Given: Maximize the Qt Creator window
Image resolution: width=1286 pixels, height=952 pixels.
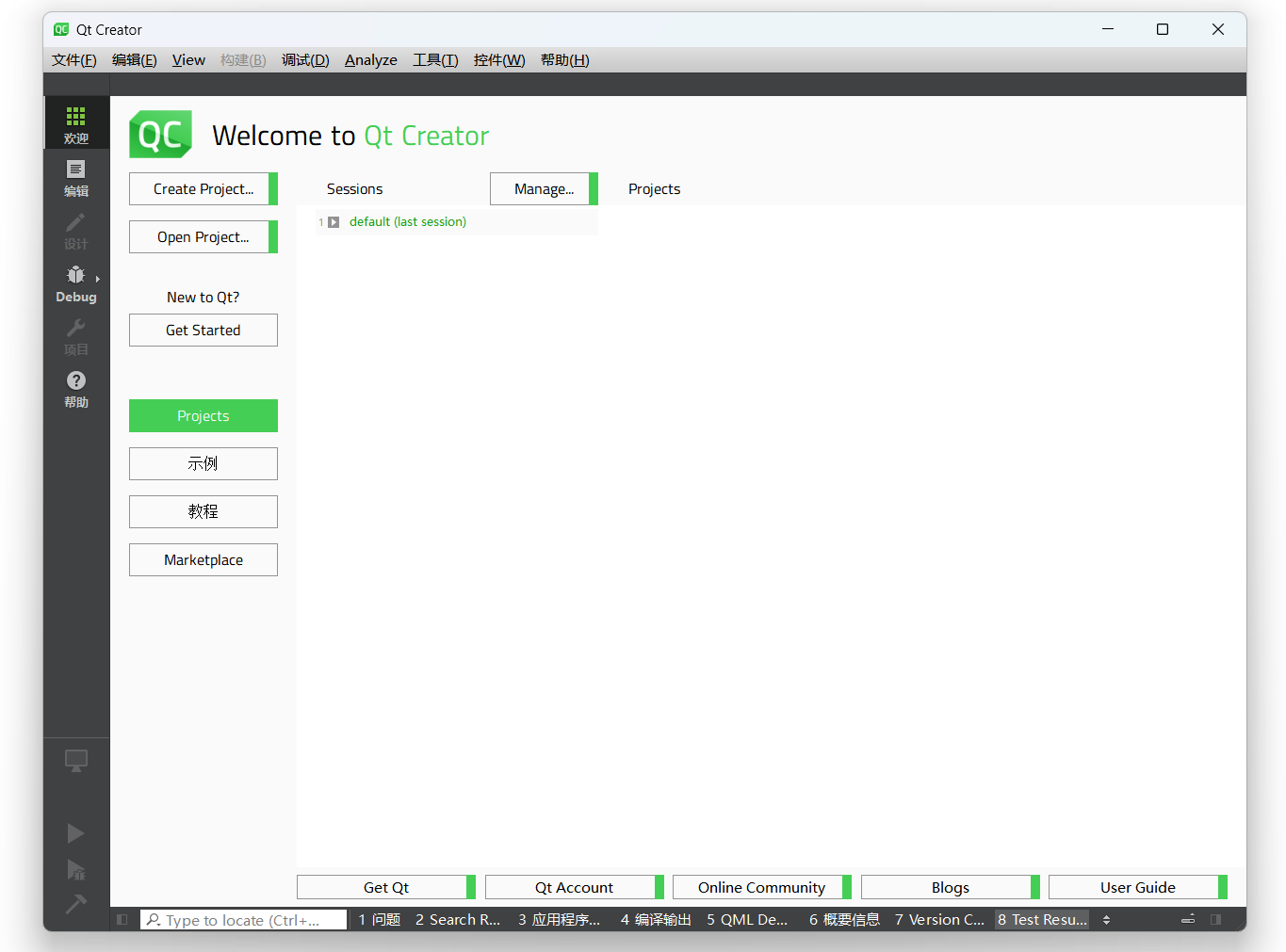Looking at the screenshot, I should coord(1163,29).
